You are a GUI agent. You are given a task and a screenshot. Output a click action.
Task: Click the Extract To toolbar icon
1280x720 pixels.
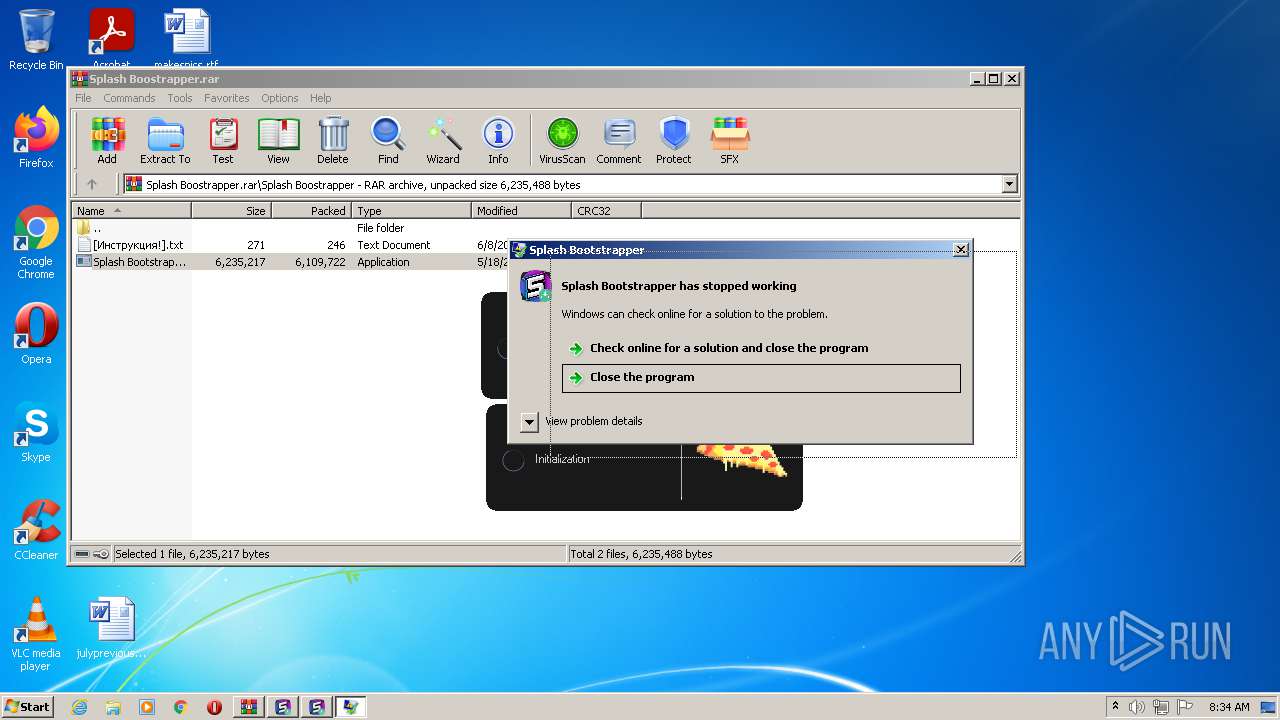pos(165,141)
